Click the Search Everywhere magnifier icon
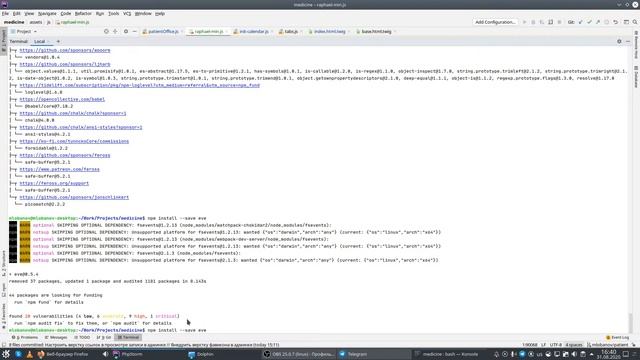The image size is (640, 360). 635,22
